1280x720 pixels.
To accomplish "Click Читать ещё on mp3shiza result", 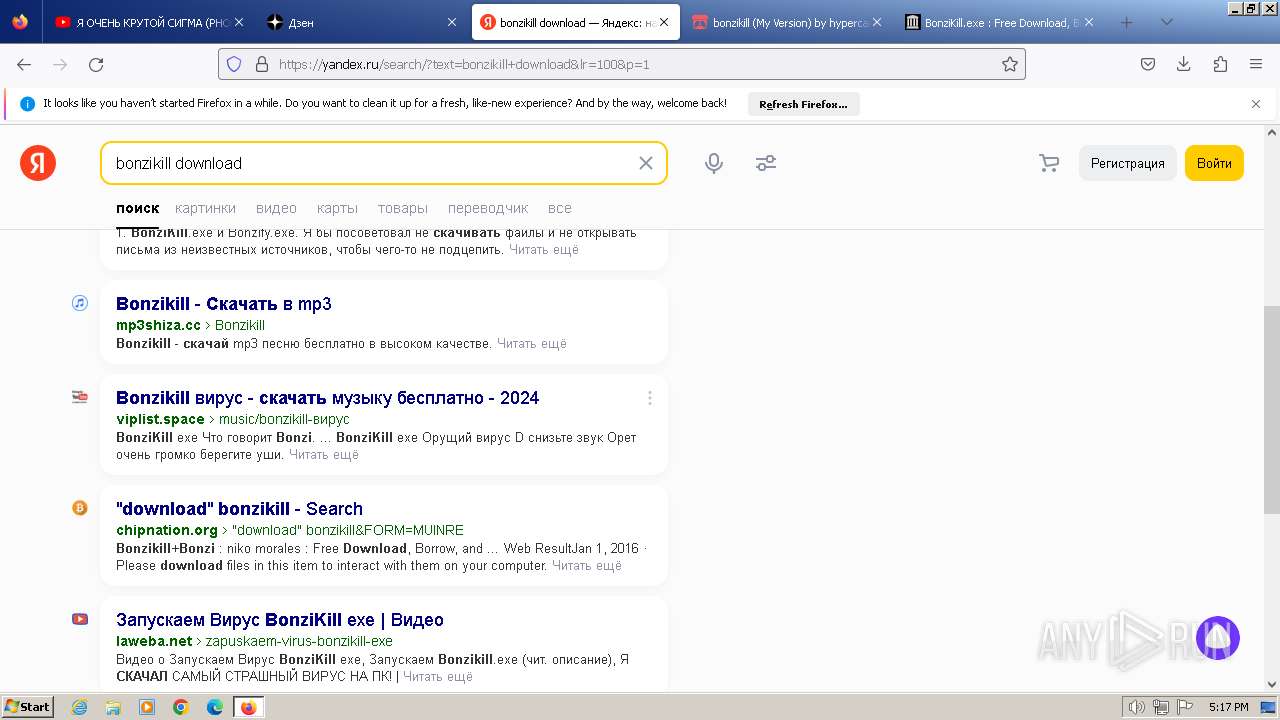I will [531, 343].
